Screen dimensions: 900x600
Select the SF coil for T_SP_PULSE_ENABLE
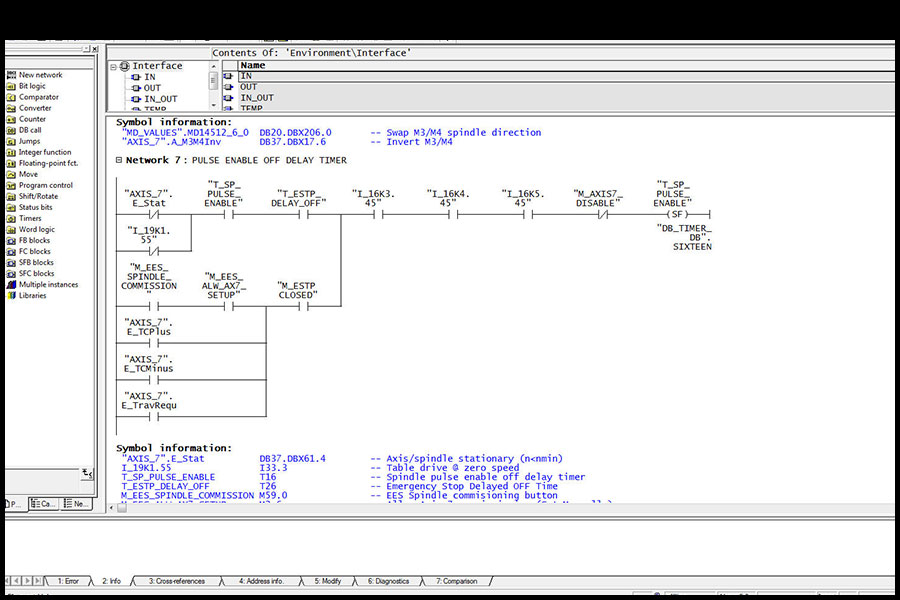click(x=677, y=214)
